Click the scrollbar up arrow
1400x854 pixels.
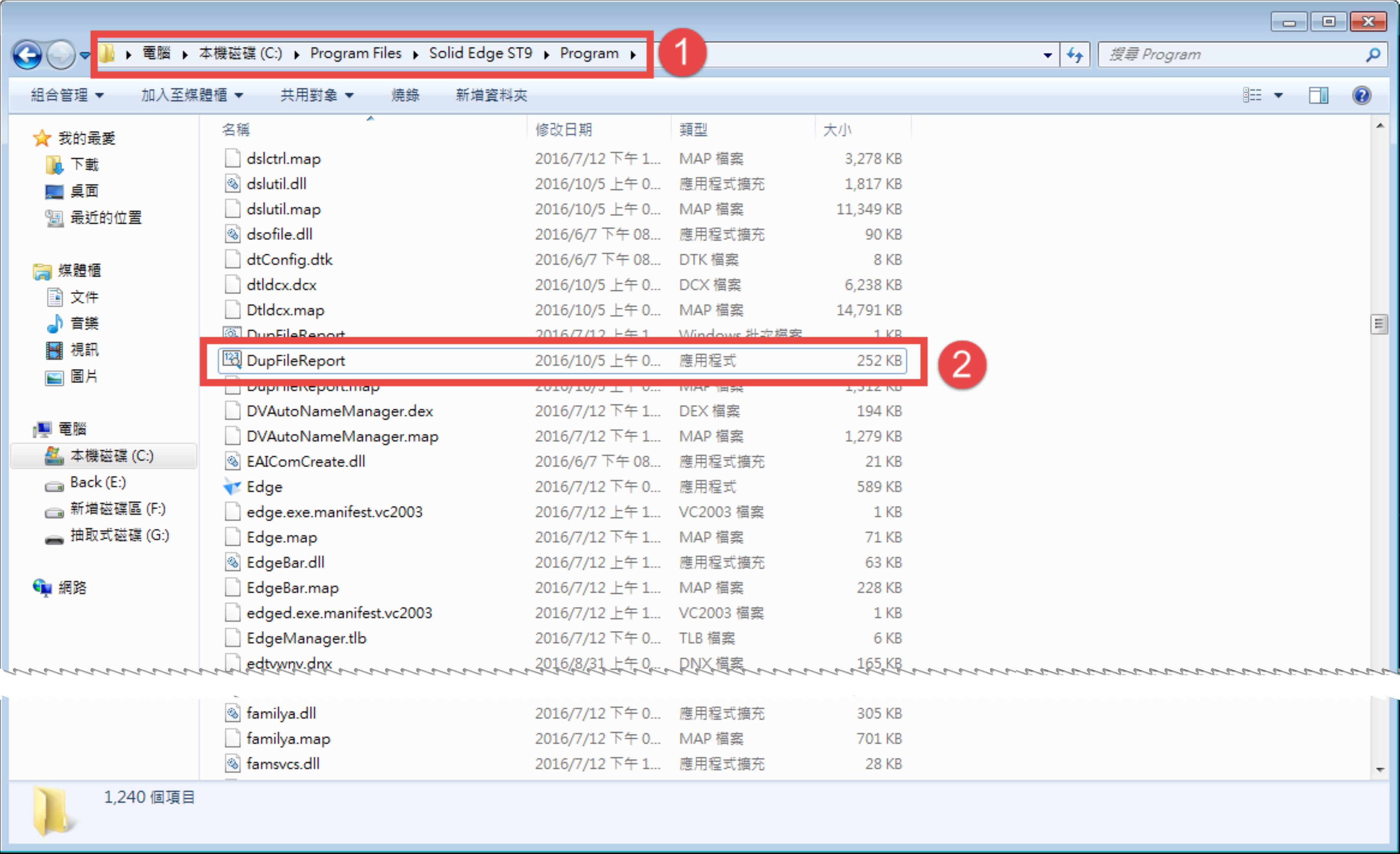[x=1380, y=126]
